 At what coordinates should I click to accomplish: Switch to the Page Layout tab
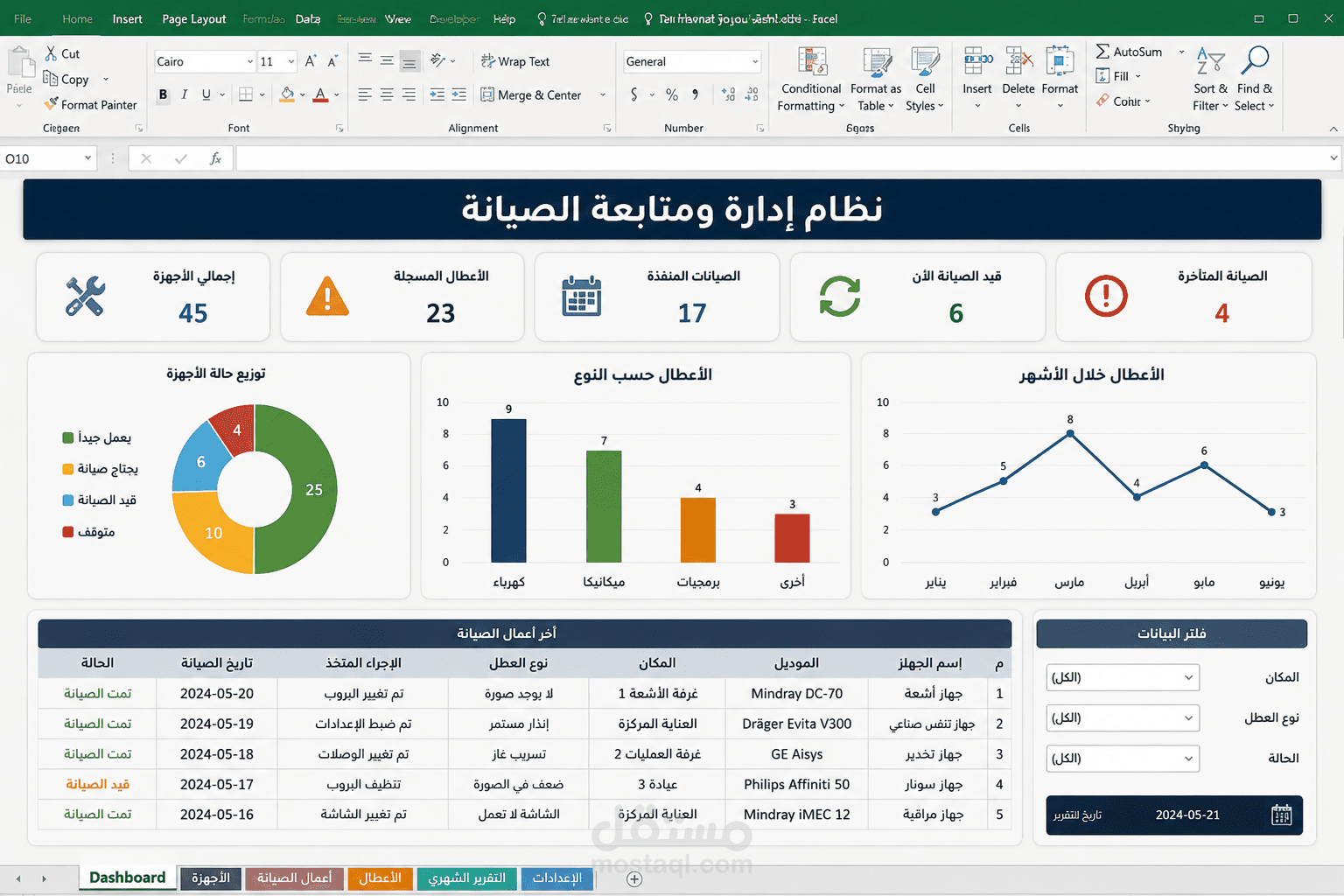click(x=193, y=18)
